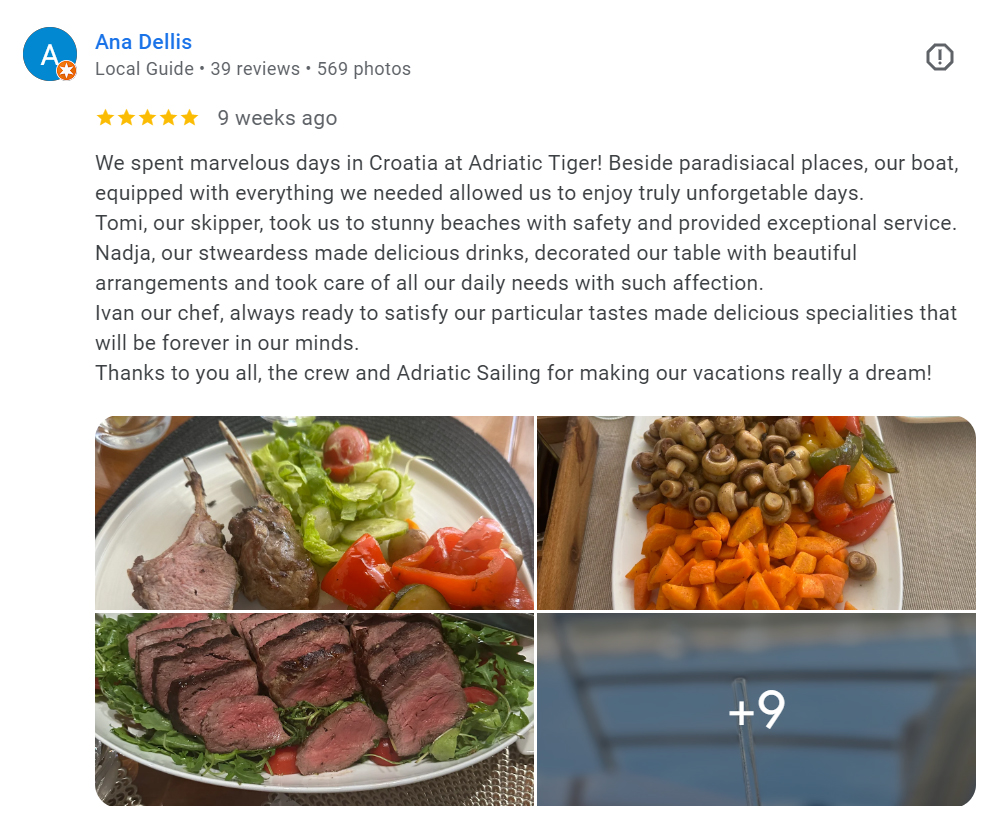The width and height of the screenshot is (1008, 825).
Task: Click the 'Tomi, our skipper' sentence
Action: click(x=526, y=223)
